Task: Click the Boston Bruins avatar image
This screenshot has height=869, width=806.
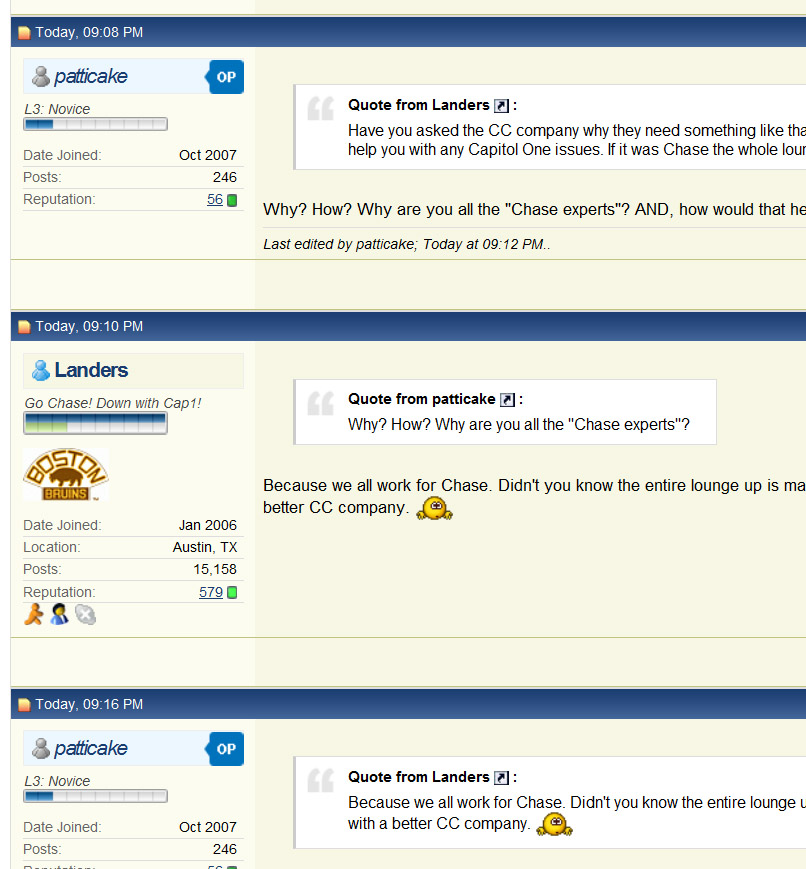Action: tap(65, 474)
